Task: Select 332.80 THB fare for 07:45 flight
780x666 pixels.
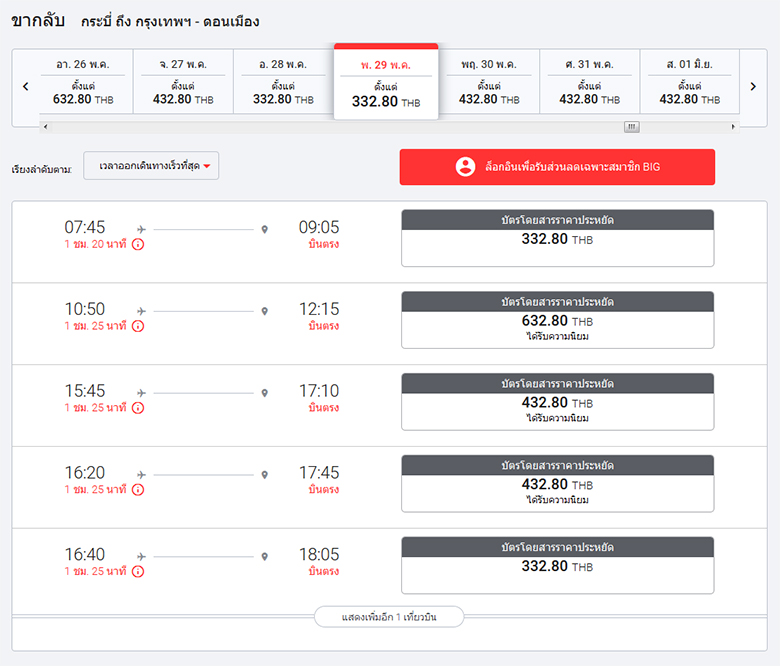Action: 557,238
